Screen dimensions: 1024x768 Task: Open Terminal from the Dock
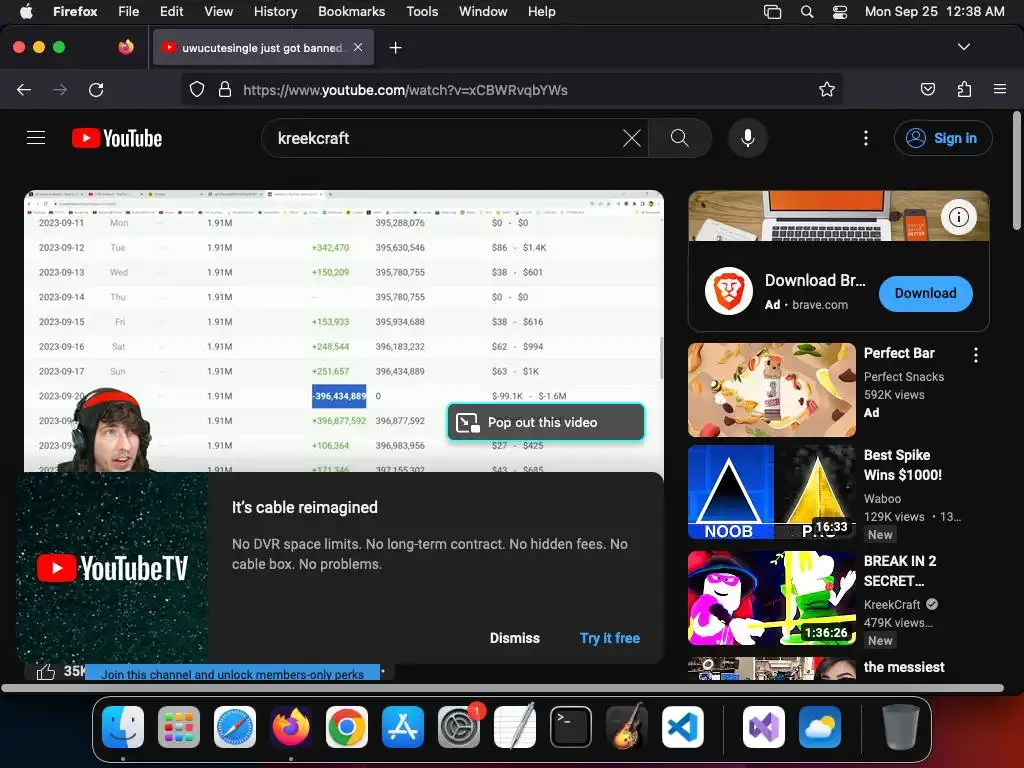[x=571, y=727]
